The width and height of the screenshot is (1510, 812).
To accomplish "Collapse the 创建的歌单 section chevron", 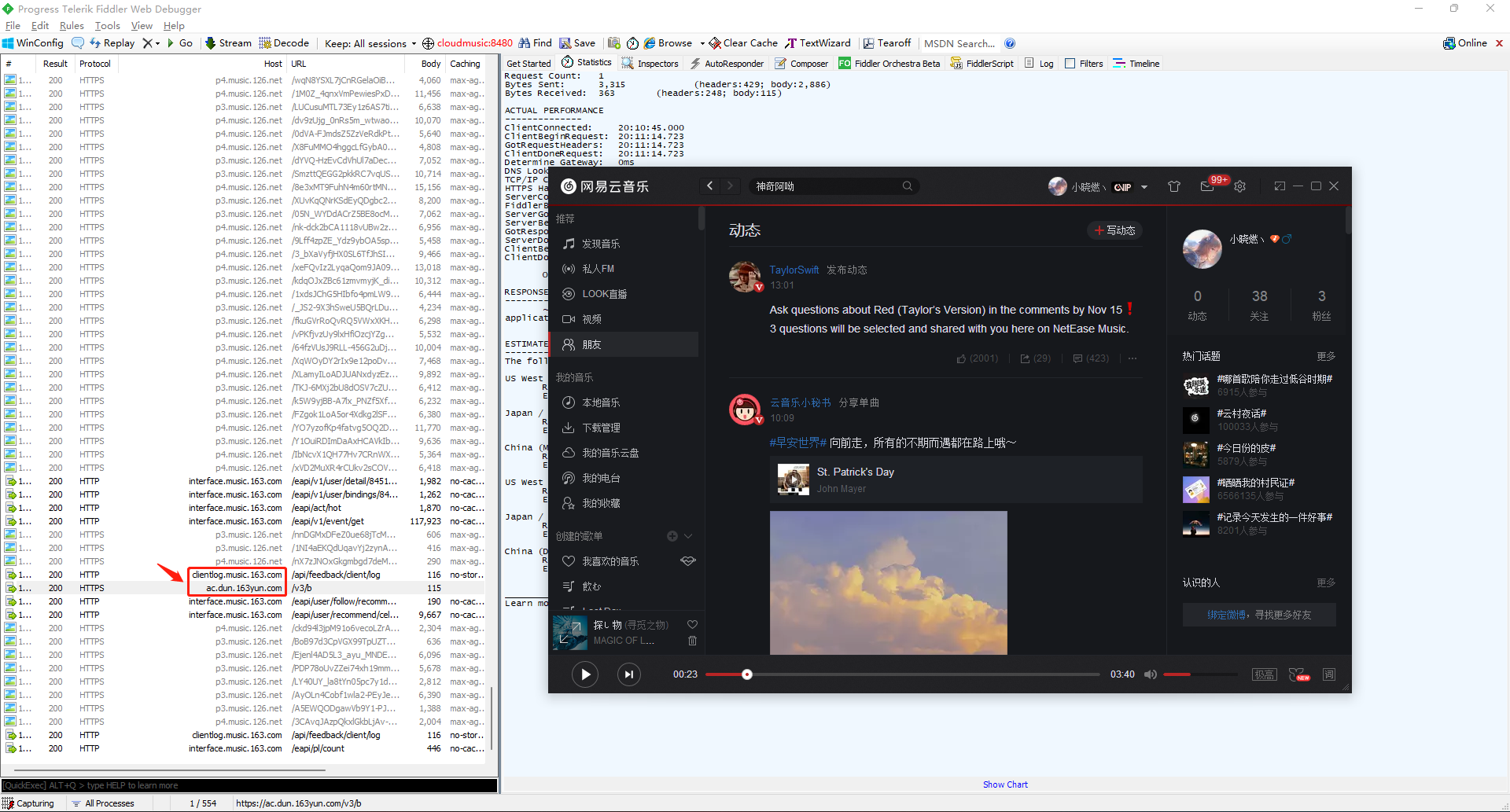I will 688,536.
